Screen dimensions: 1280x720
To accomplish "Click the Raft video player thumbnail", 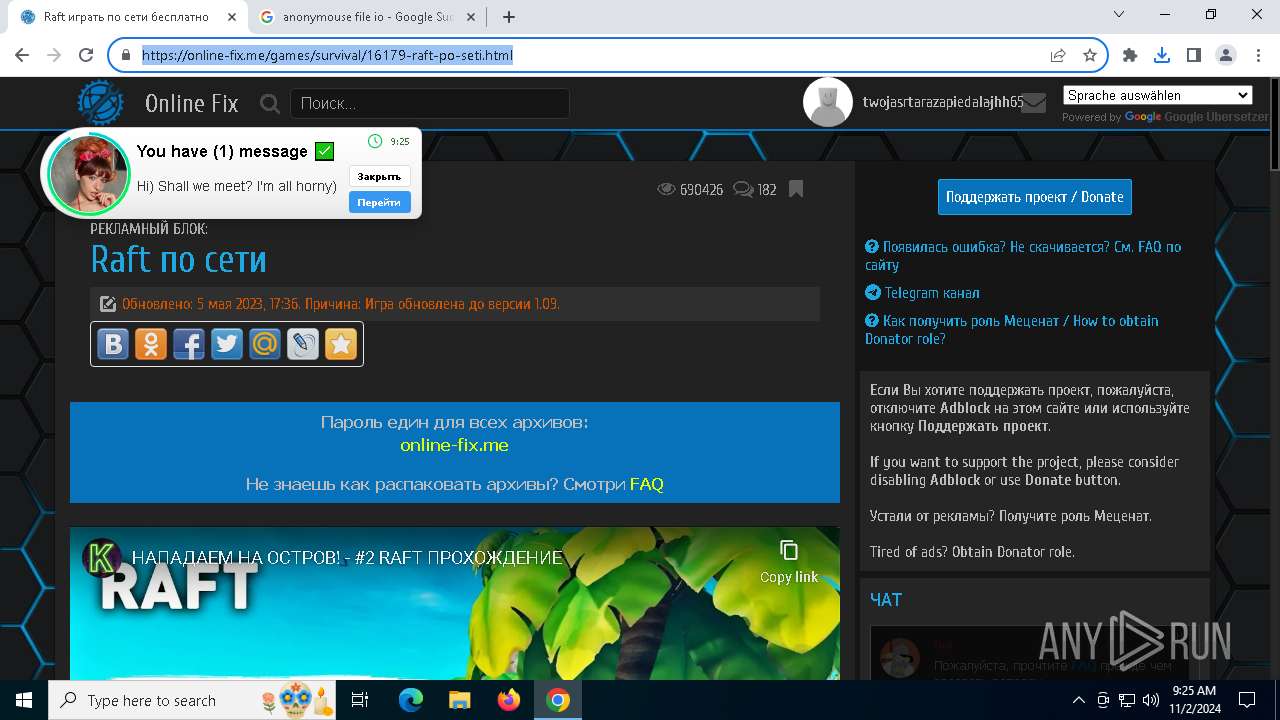I will click(x=455, y=604).
